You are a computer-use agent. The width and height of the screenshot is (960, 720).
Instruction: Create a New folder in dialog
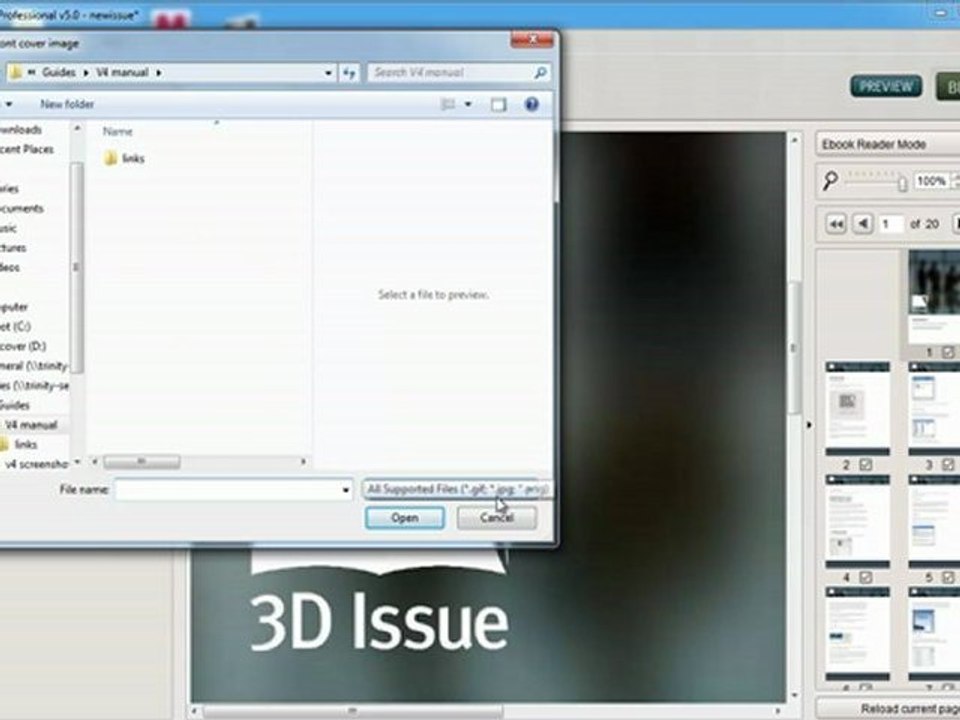[x=67, y=104]
